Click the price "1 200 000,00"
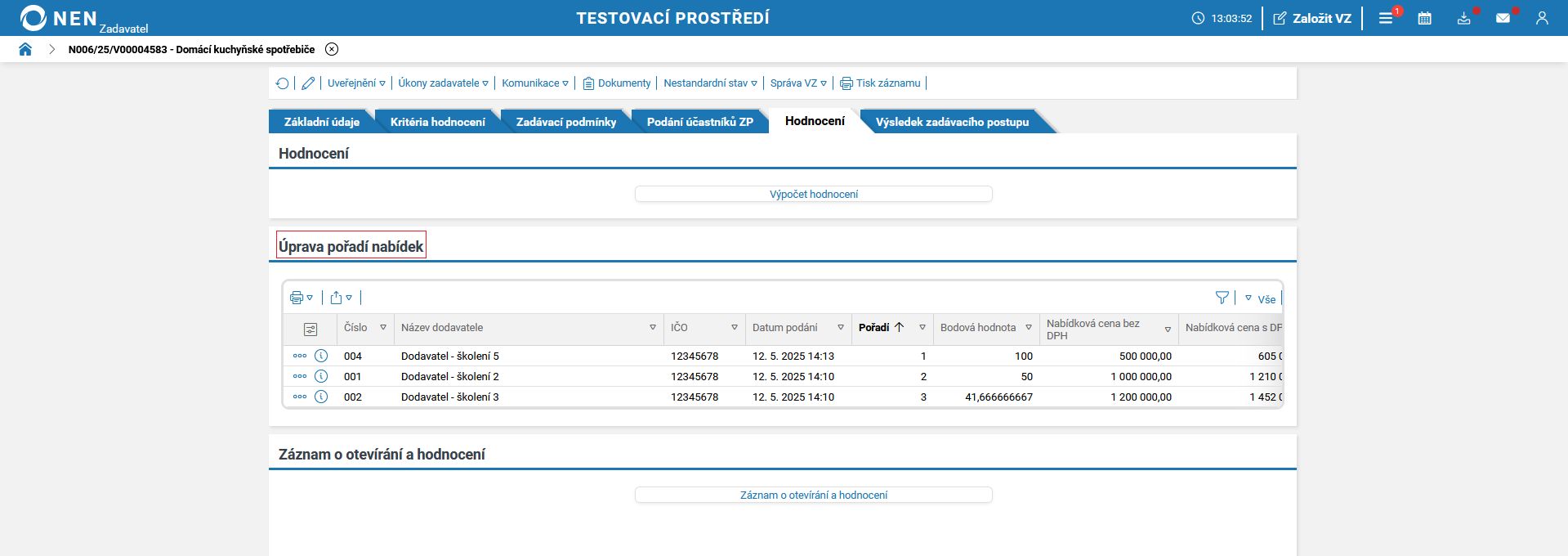Screen dimensions: 1568x556 point(1141,397)
